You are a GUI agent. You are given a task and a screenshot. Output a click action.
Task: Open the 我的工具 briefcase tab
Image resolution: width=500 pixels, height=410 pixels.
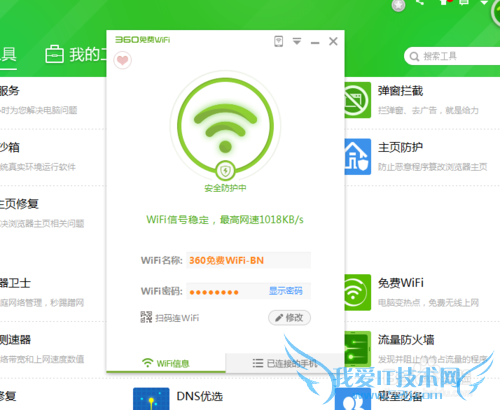(76, 54)
